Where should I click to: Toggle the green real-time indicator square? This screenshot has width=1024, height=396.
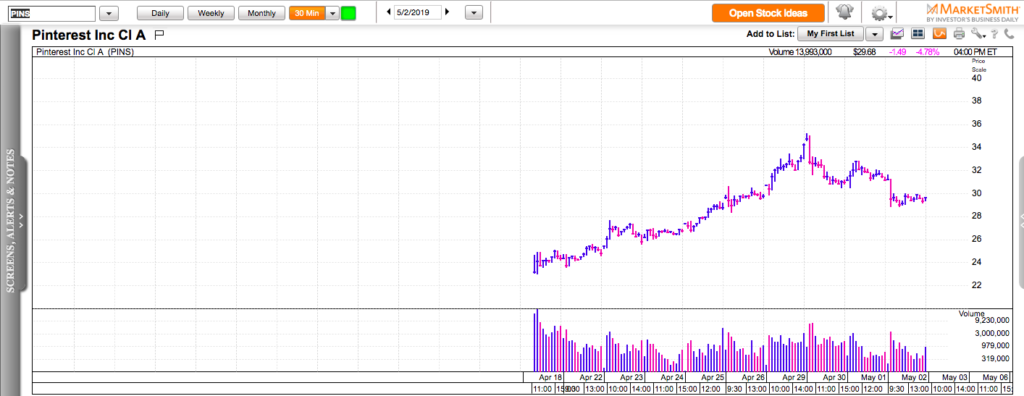pos(349,12)
